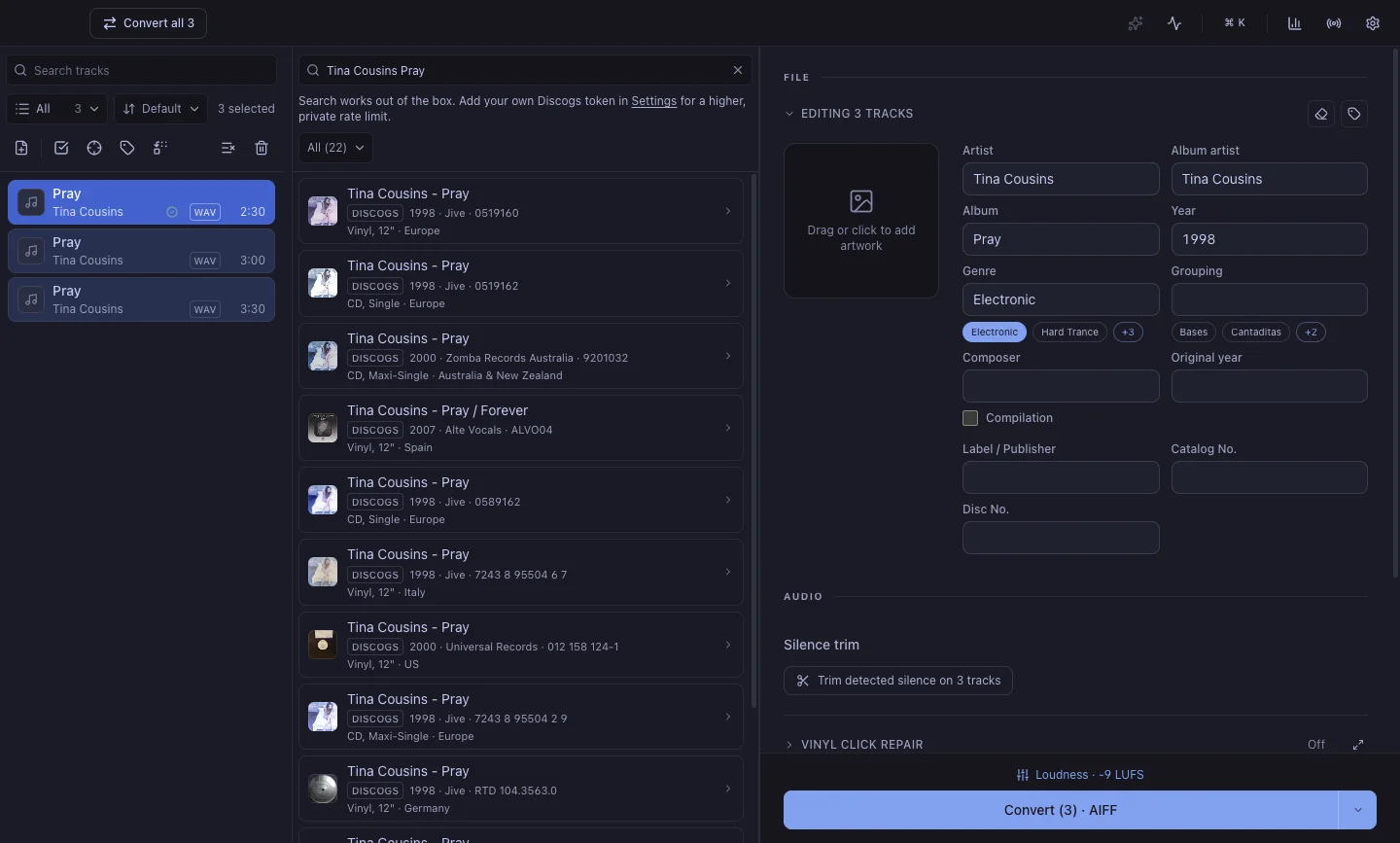Click the check circle badge on the 2:30 track
The width and height of the screenshot is (1400, 843).
[x=172, y=212]
